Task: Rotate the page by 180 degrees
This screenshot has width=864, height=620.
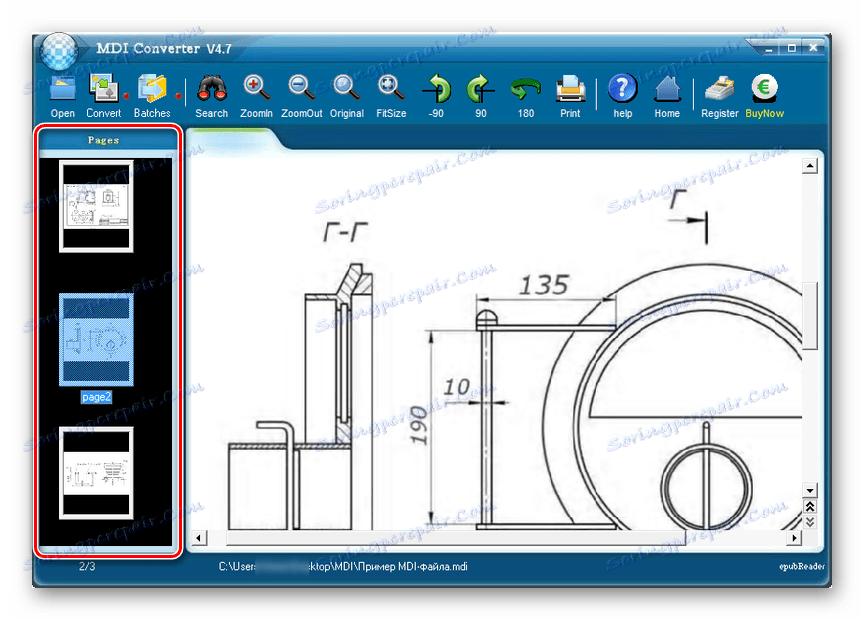Action: click(x=525, y=89)
